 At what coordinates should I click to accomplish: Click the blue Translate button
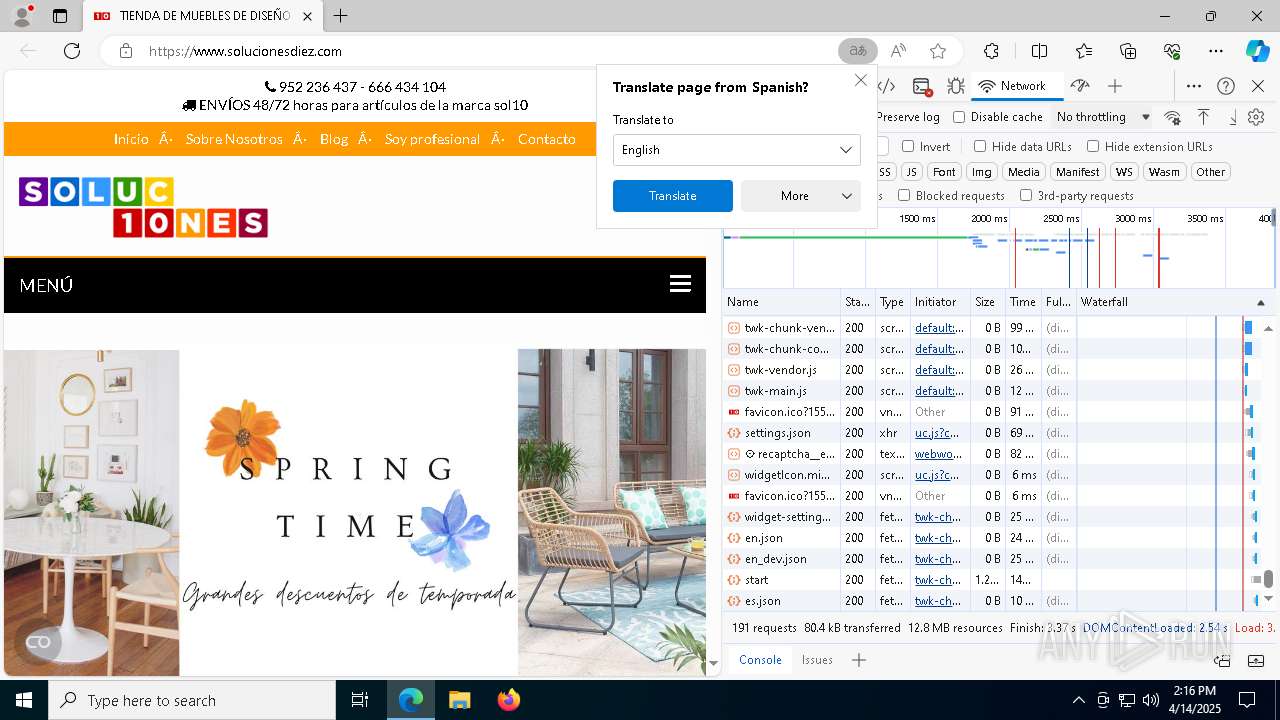673,196
